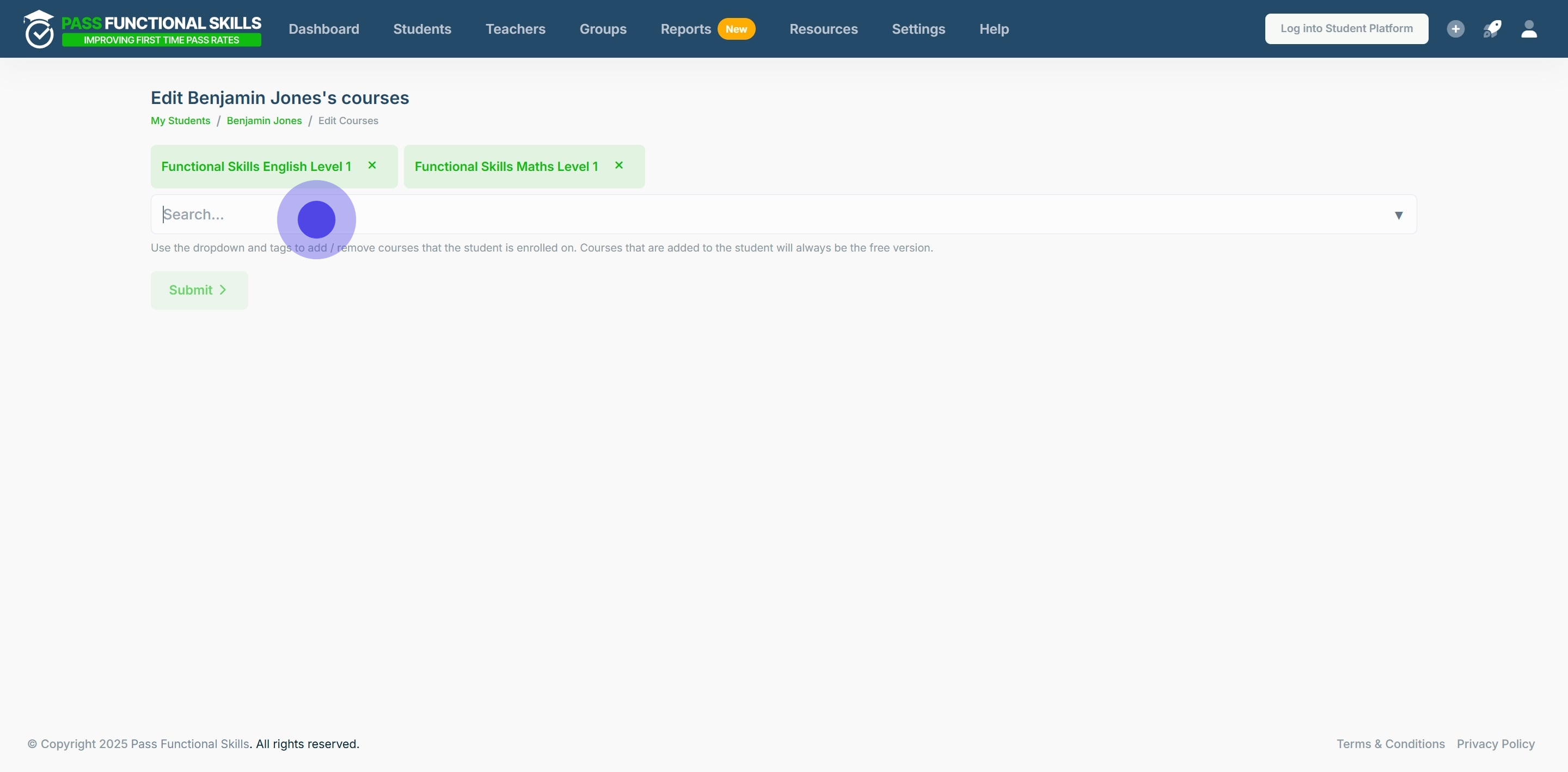The width and height of the screenshot is (1568, 772).
Task: Click the Pass Functional Skills logo
Action: pos(143,29)
